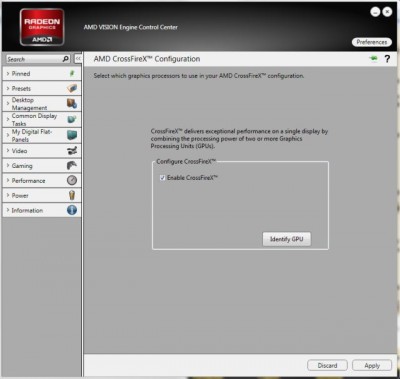Expand the Gaming section arrow
Image resolution: width=400 pixels, height=379 pixels.
pos(8,165)
